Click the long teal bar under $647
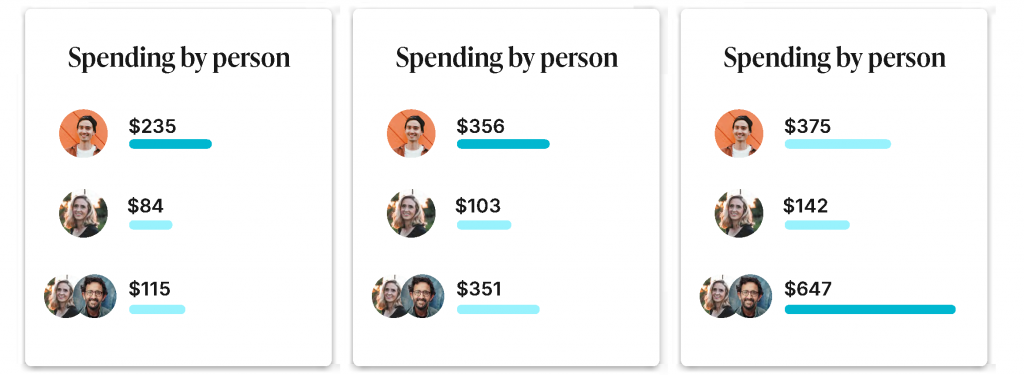1024x375 pixels. pyautogui.click(x=870, y=309)
